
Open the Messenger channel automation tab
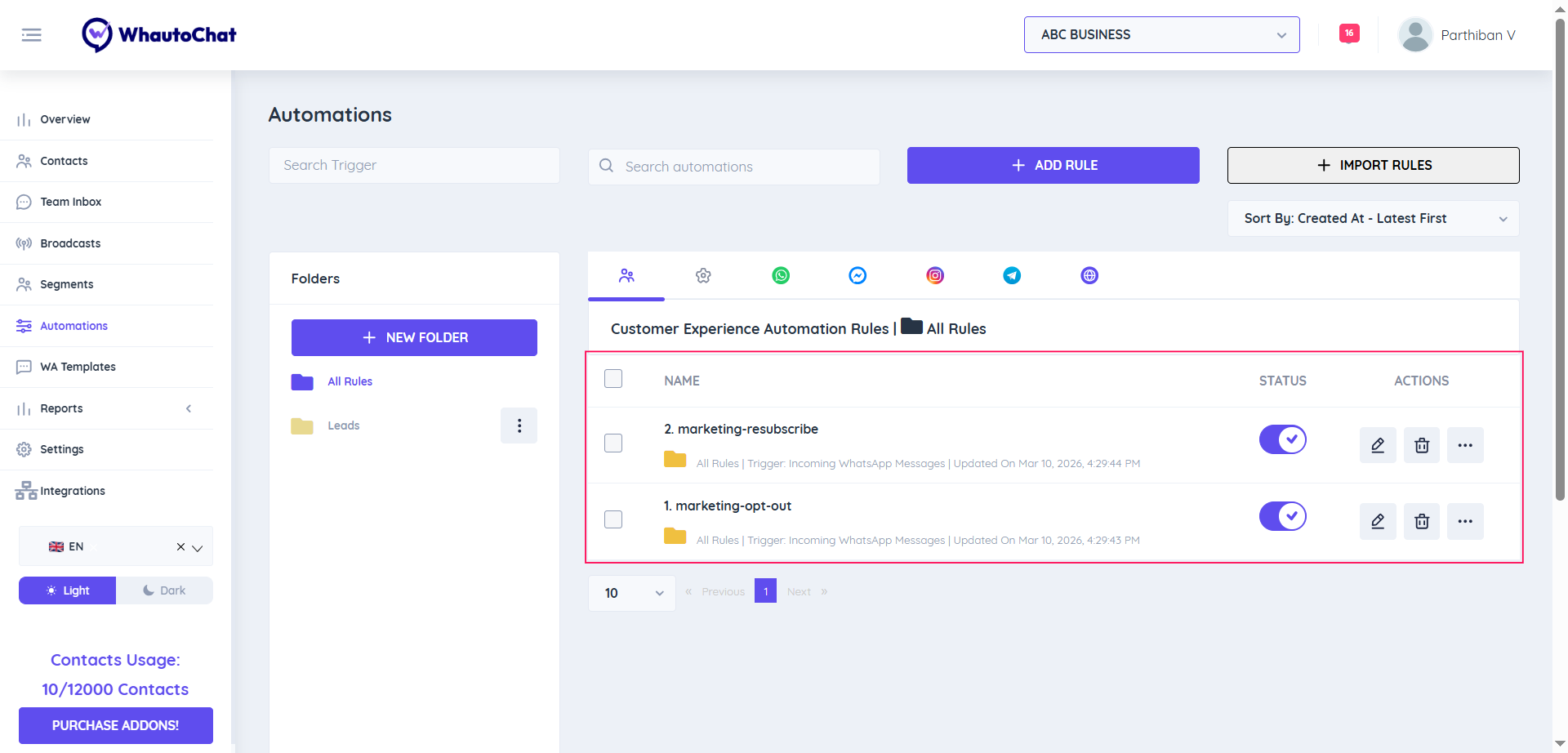click(857, 276)
